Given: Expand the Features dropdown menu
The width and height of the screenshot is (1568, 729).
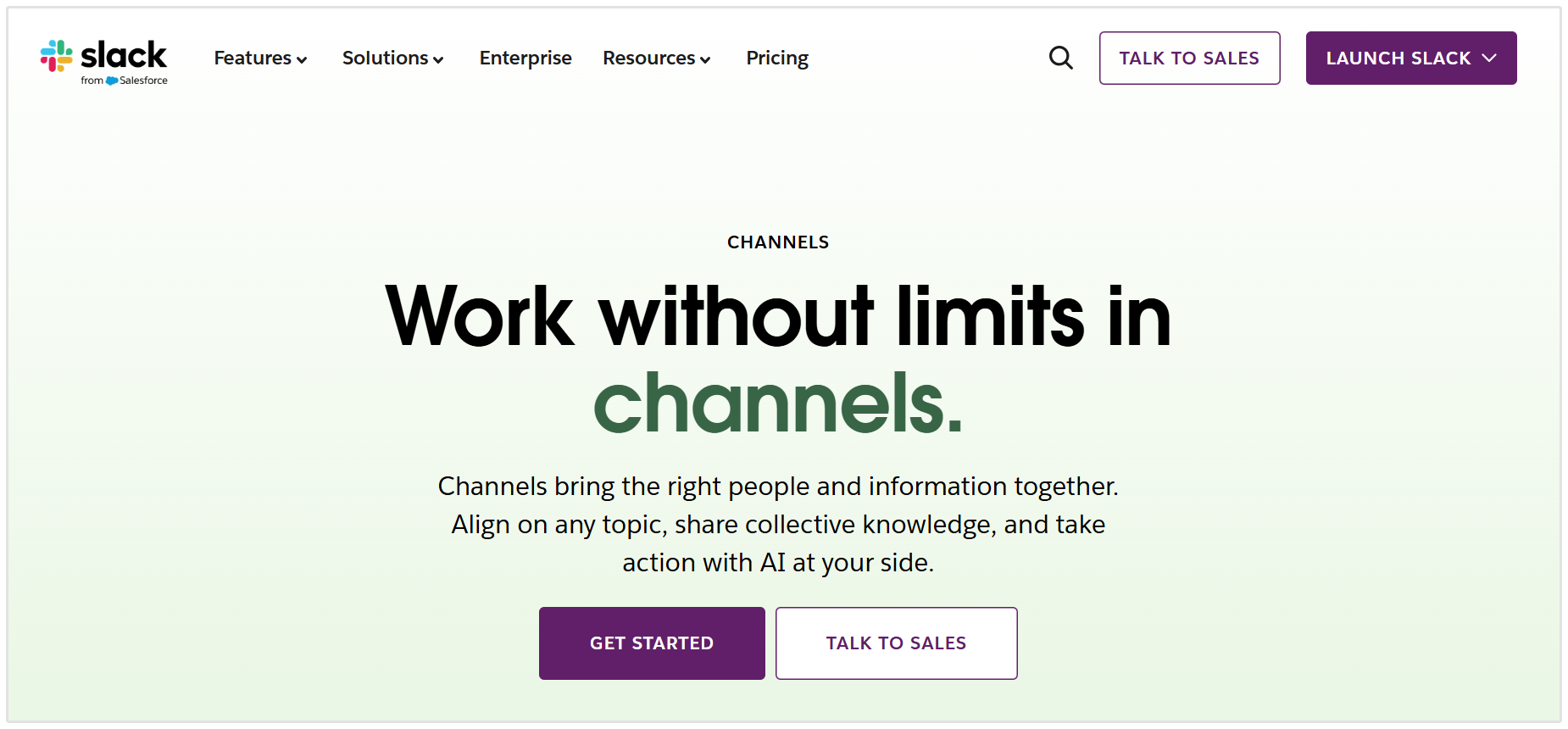Looking at the screenshot, I should tap(260, 58).
